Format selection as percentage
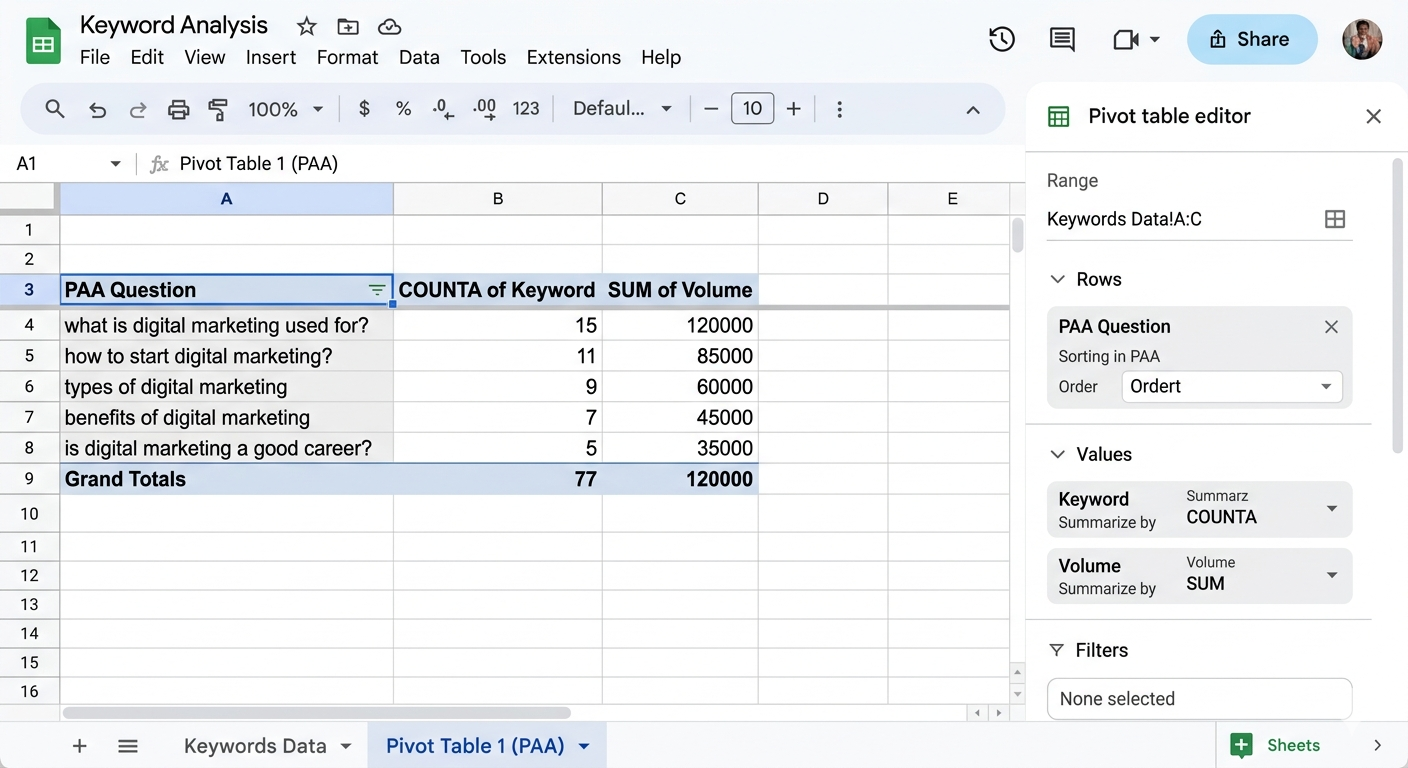The image size is (1408, 768). point(403,109)
